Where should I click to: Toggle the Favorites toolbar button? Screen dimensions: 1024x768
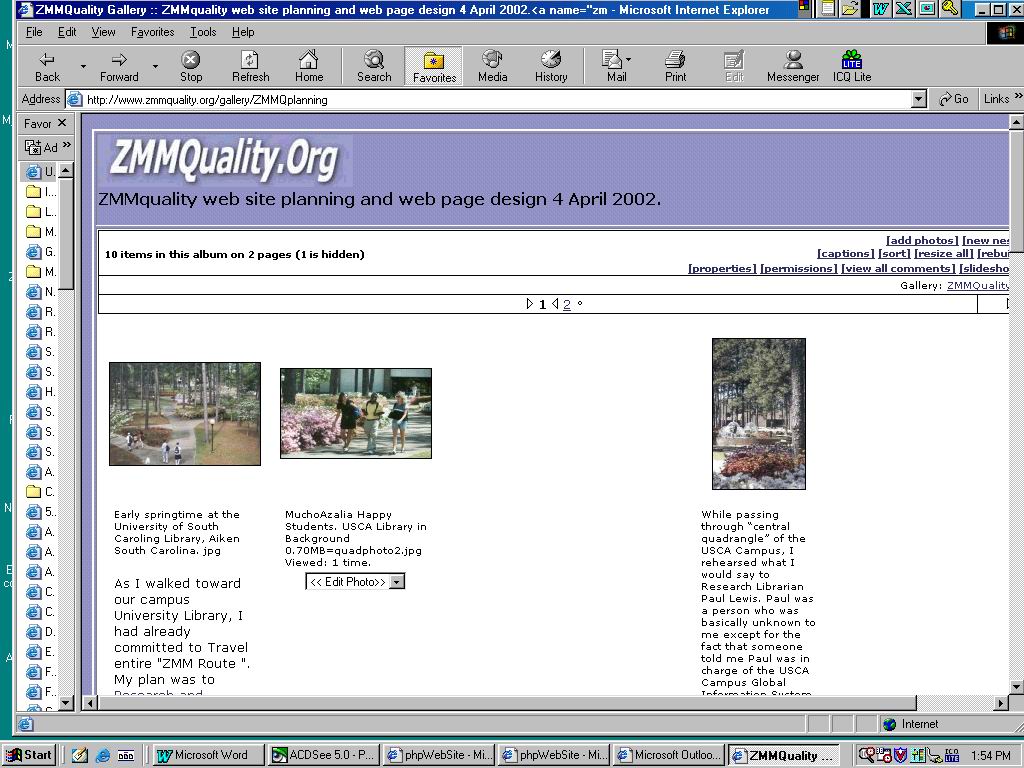(434, 67)
